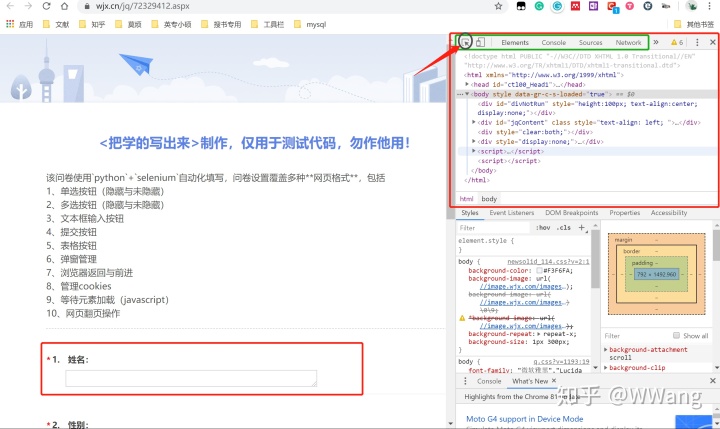Screen dimensions: 720x429
Task: Close the What's New drawer tab
Action: 554,381
